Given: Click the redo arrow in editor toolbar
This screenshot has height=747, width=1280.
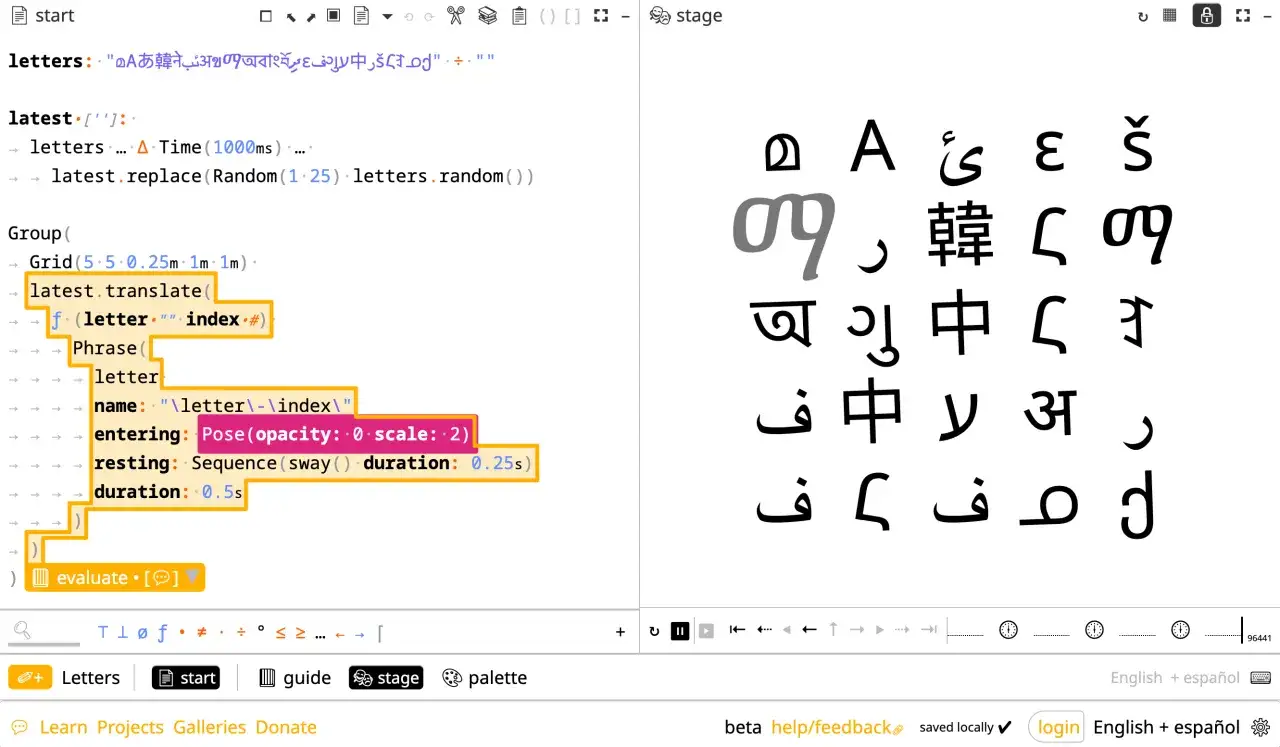Looking at the screenshot, I should coord(429,16).
